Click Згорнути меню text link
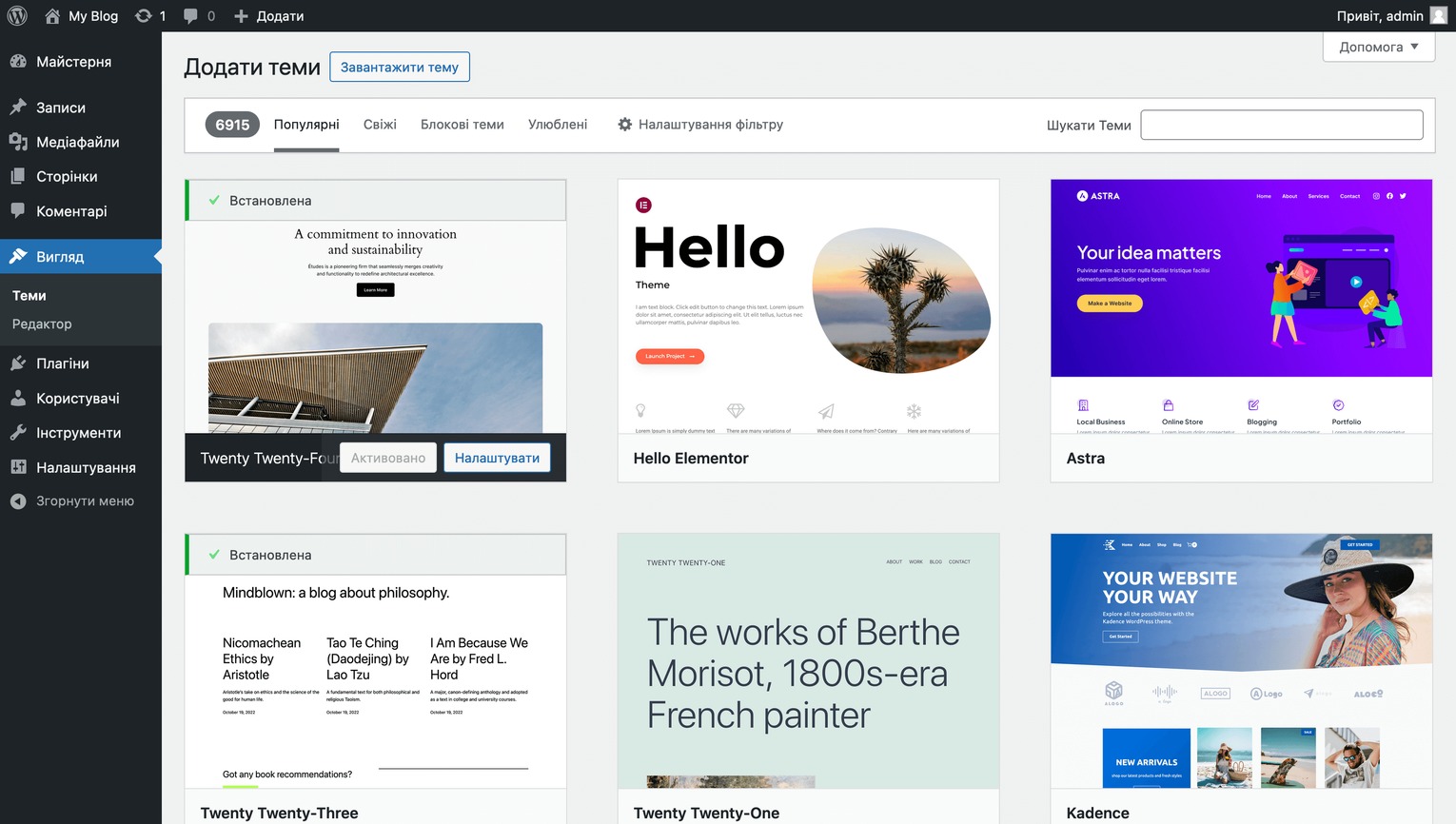Screen dimensions: 1456x824 click(85, 501)
